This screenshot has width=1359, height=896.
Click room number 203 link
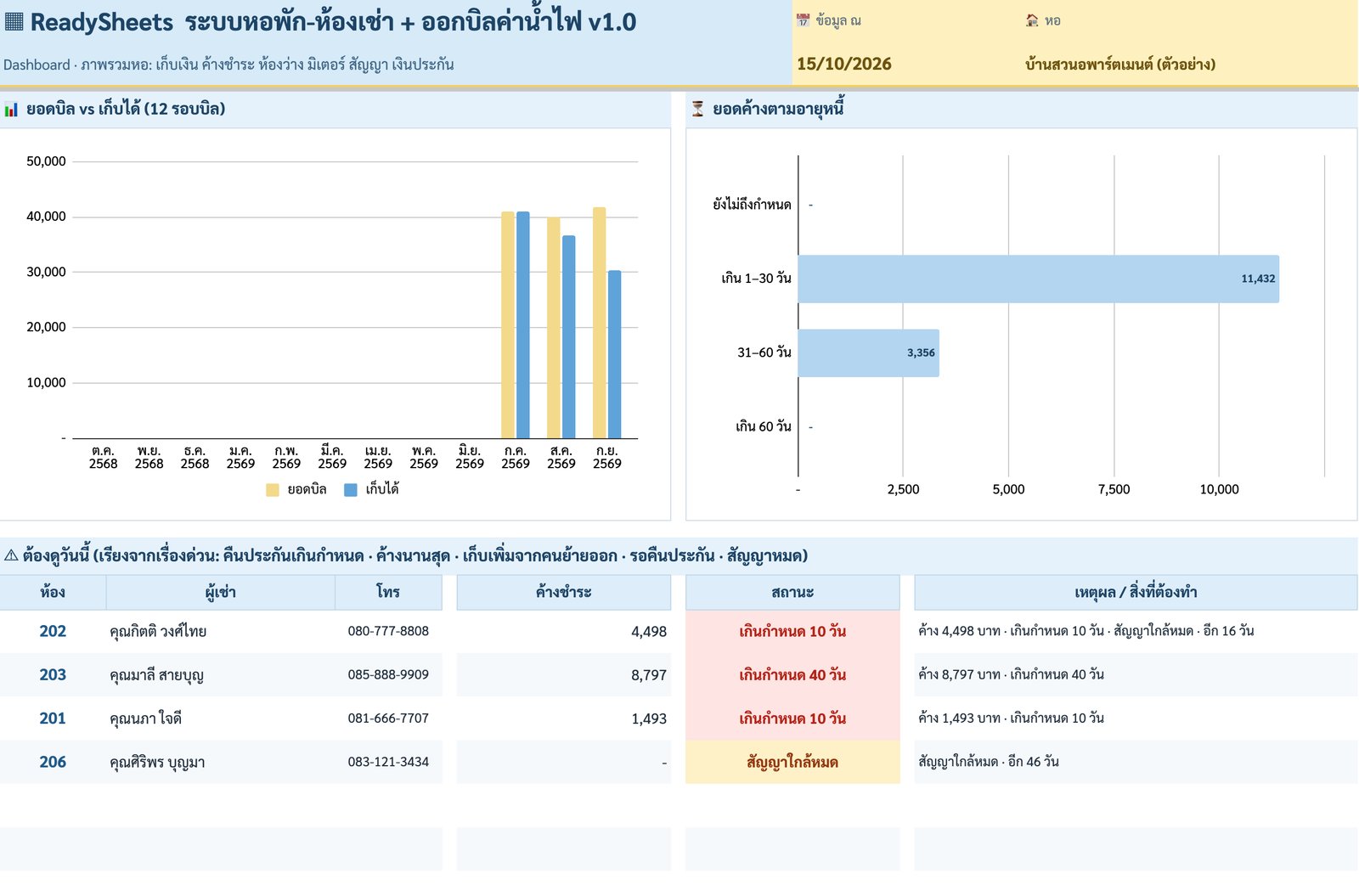[53, 674]
